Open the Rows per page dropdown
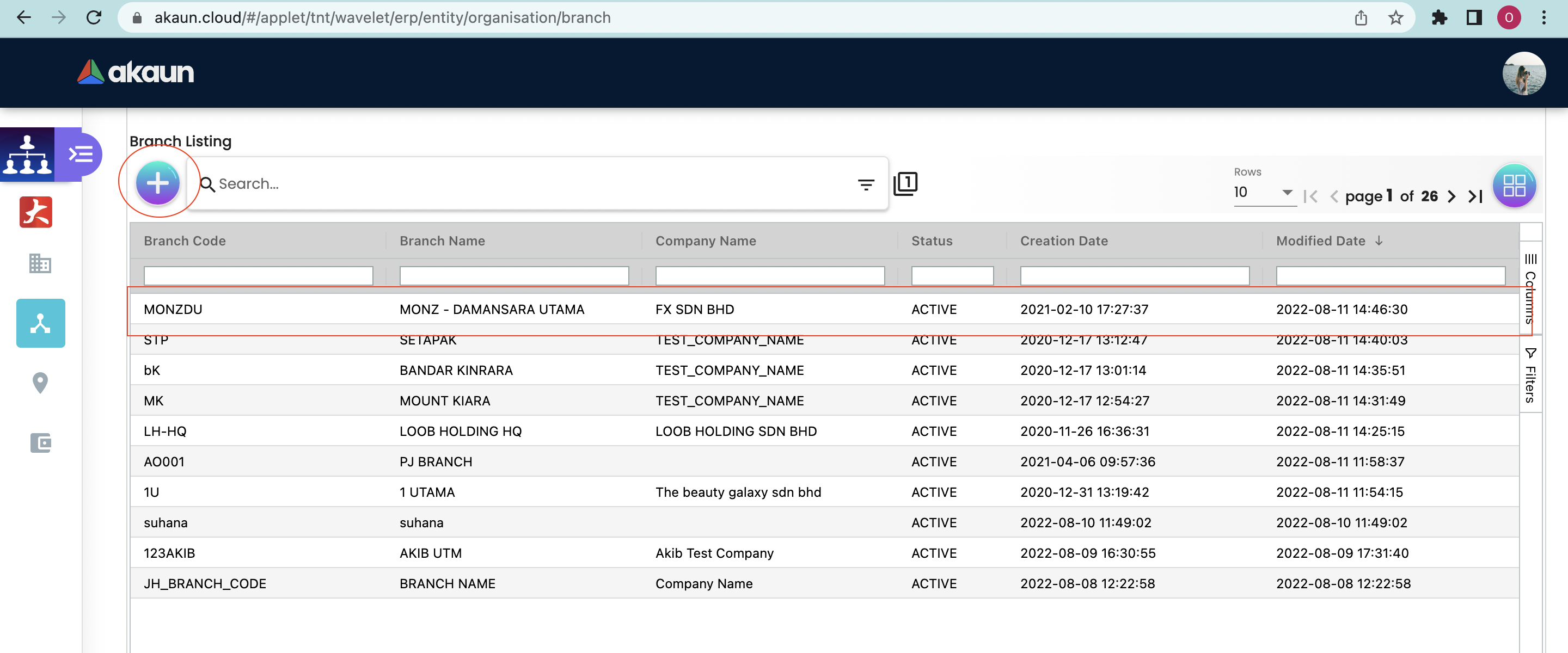1568x653 pixels. tap(1264, 192)
